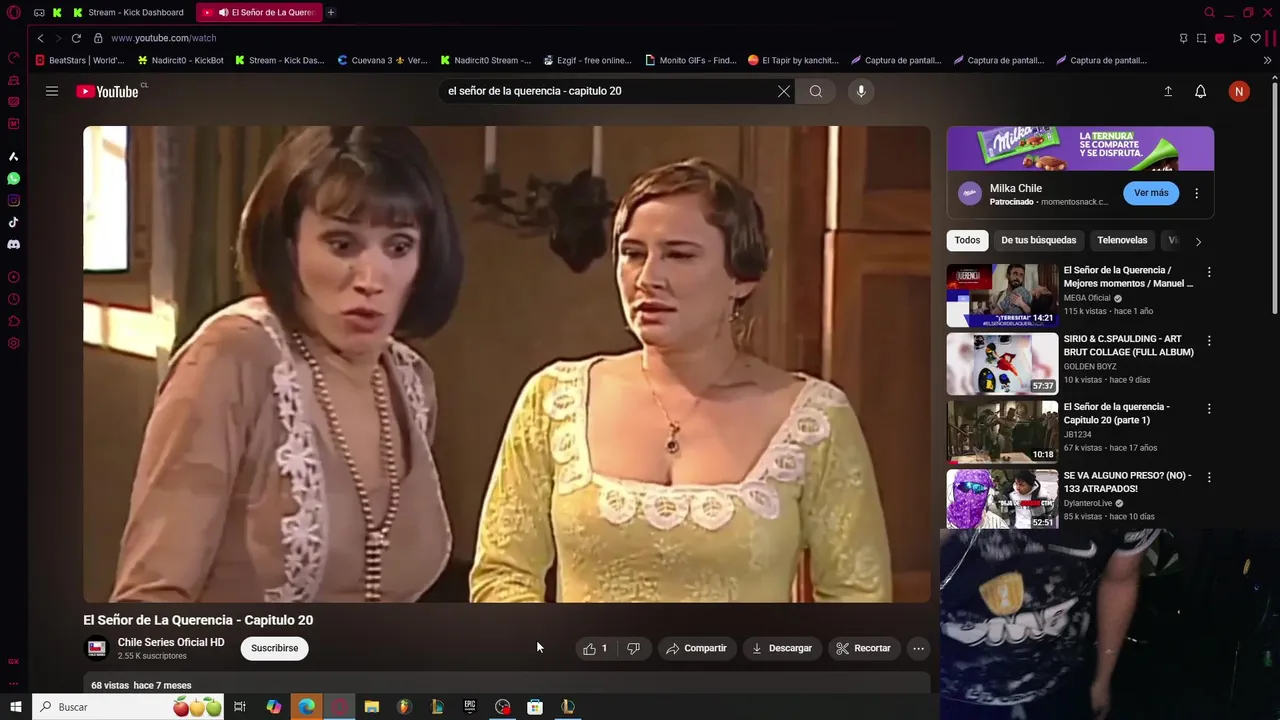Subscribe via the Suscribirse button
This screenshot has height=720, width=1280.
(275, 648)
